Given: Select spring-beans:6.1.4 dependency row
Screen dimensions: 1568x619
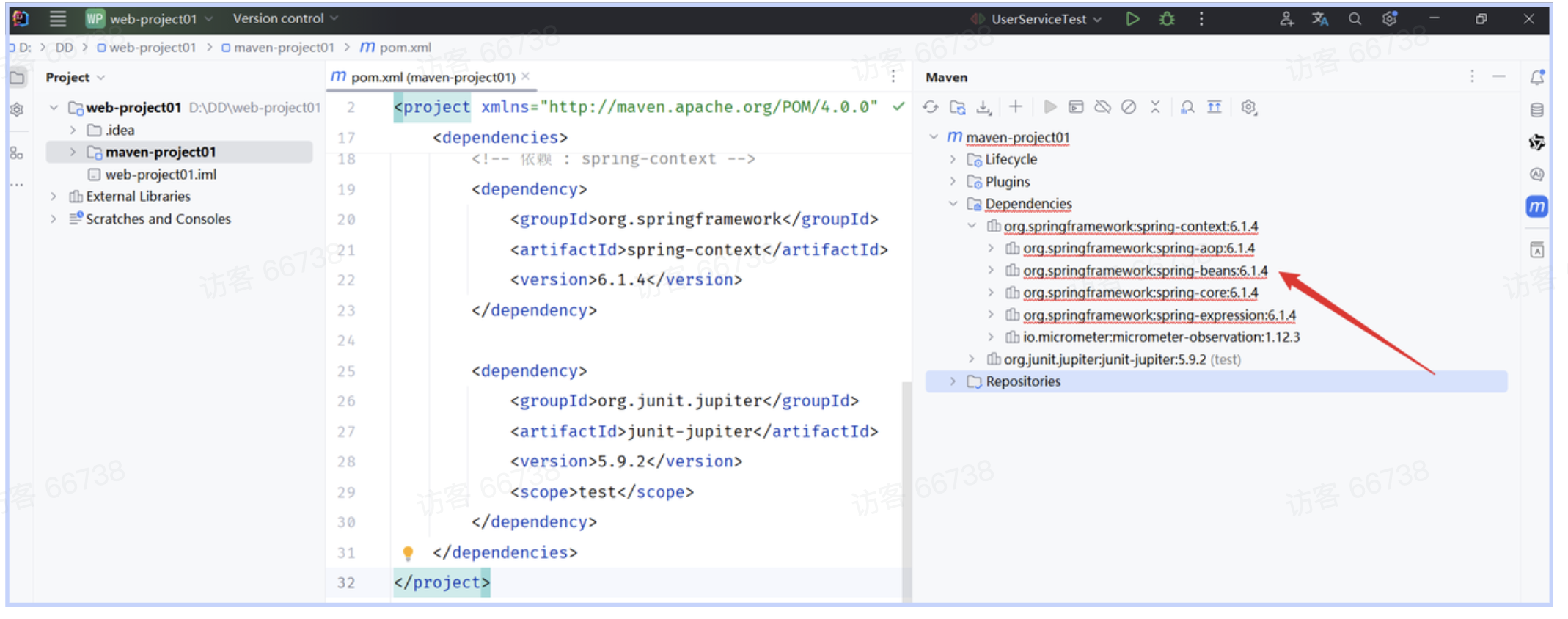Looking at the screenshot, I should point(1145,271).
